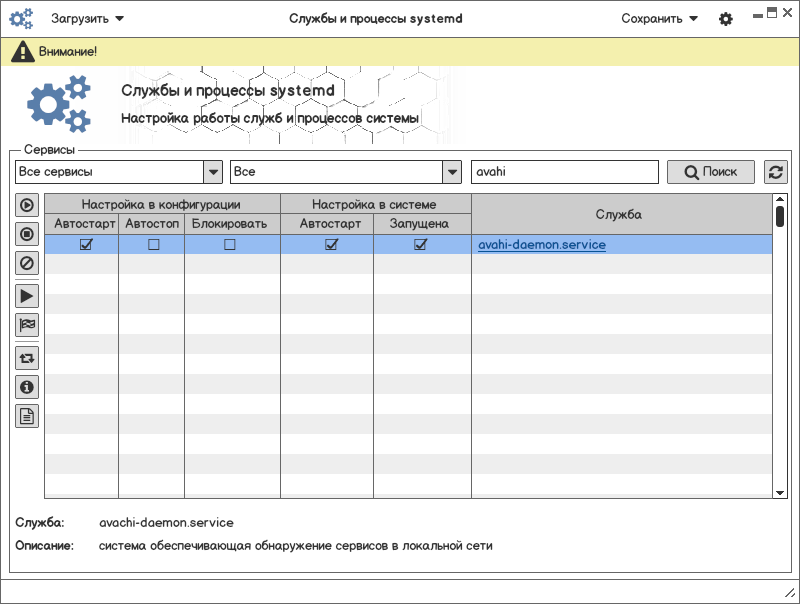Viewport: 800px width, 604px height.
Task: Click the document log icon in sidebar
Action: pos(27,417)
